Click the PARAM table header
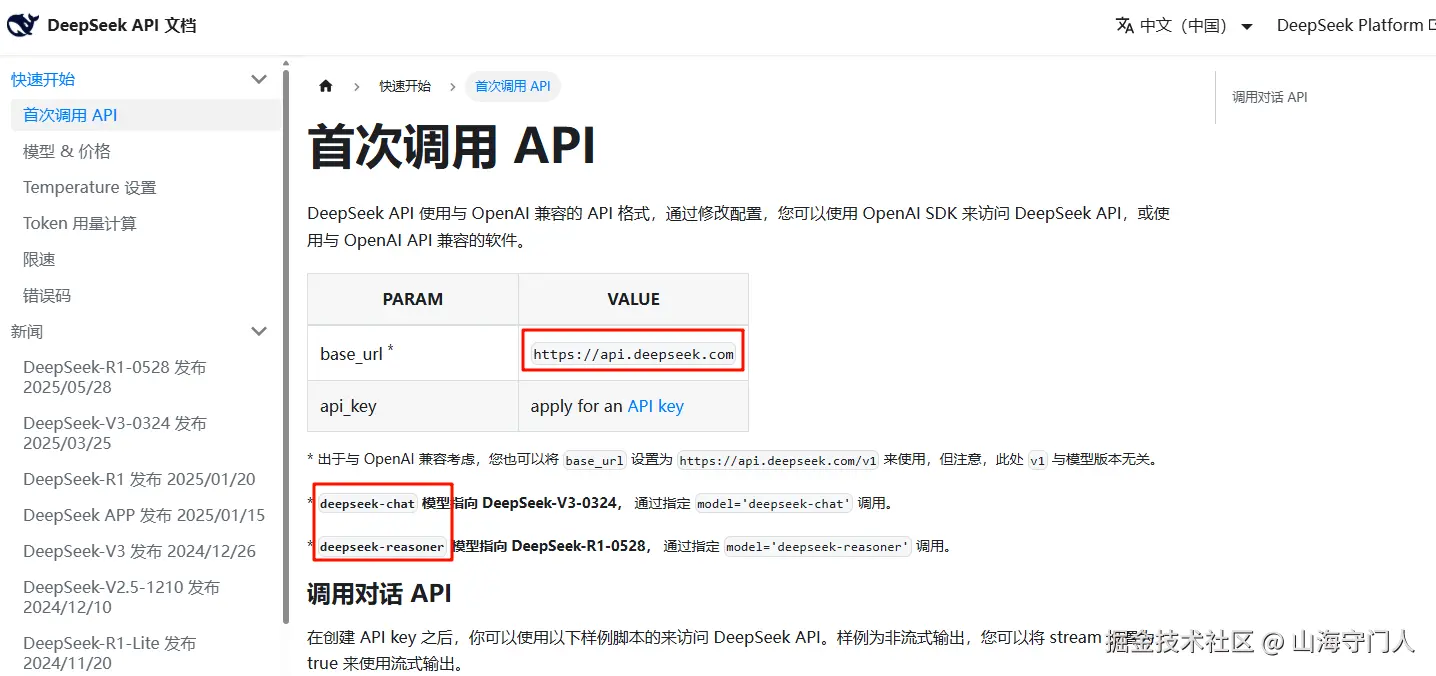 (x=413, y=299)
